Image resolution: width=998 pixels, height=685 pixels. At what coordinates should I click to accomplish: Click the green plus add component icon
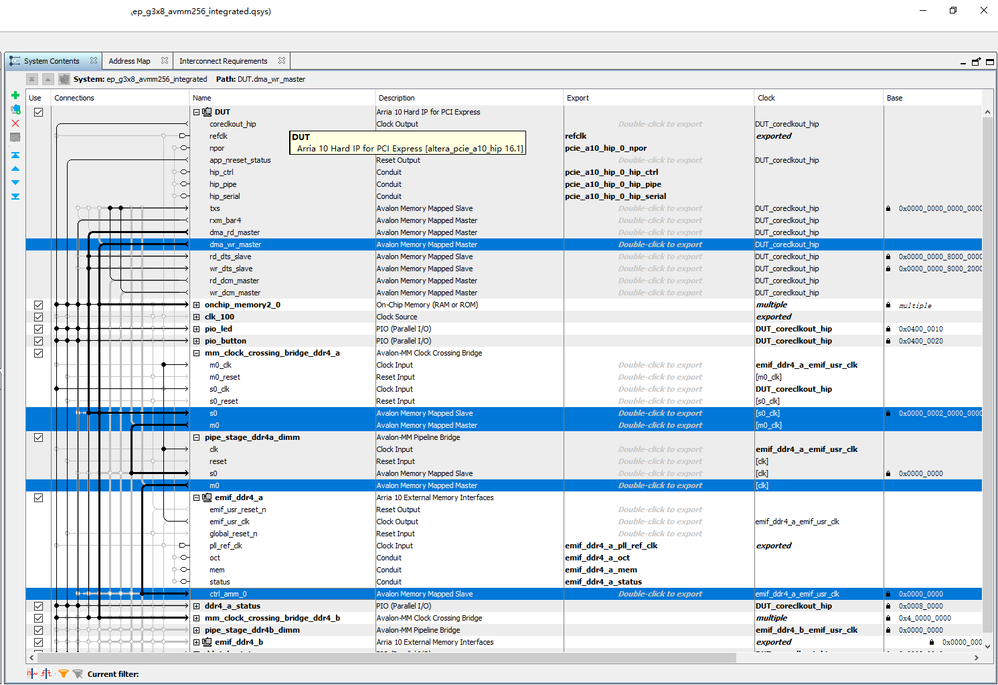tap(15, 96)
